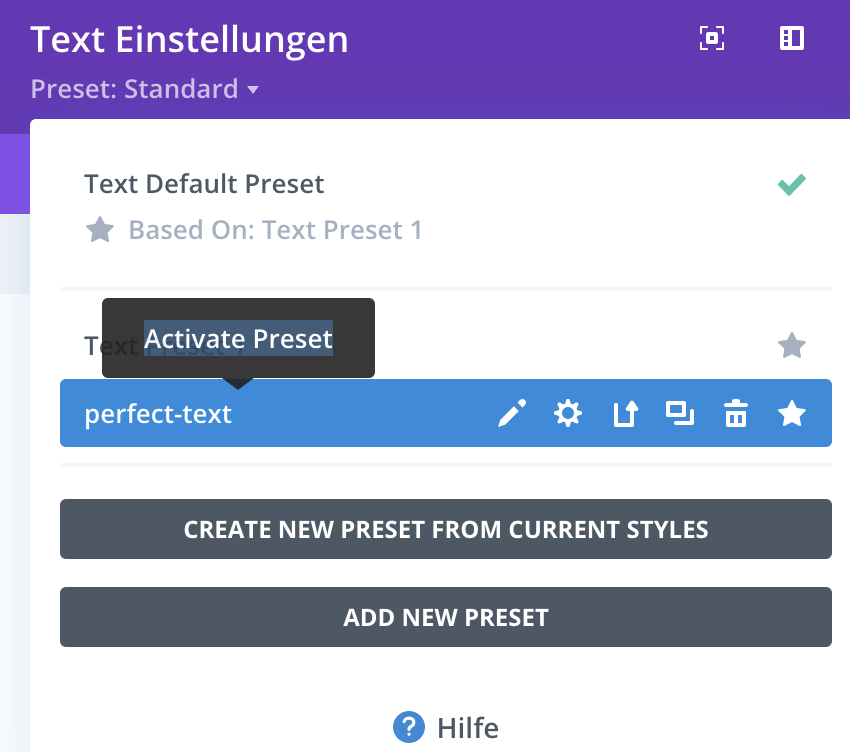850x752 pixels.
Task: Click the blue question mark help icon
Action: coord(409,727)
